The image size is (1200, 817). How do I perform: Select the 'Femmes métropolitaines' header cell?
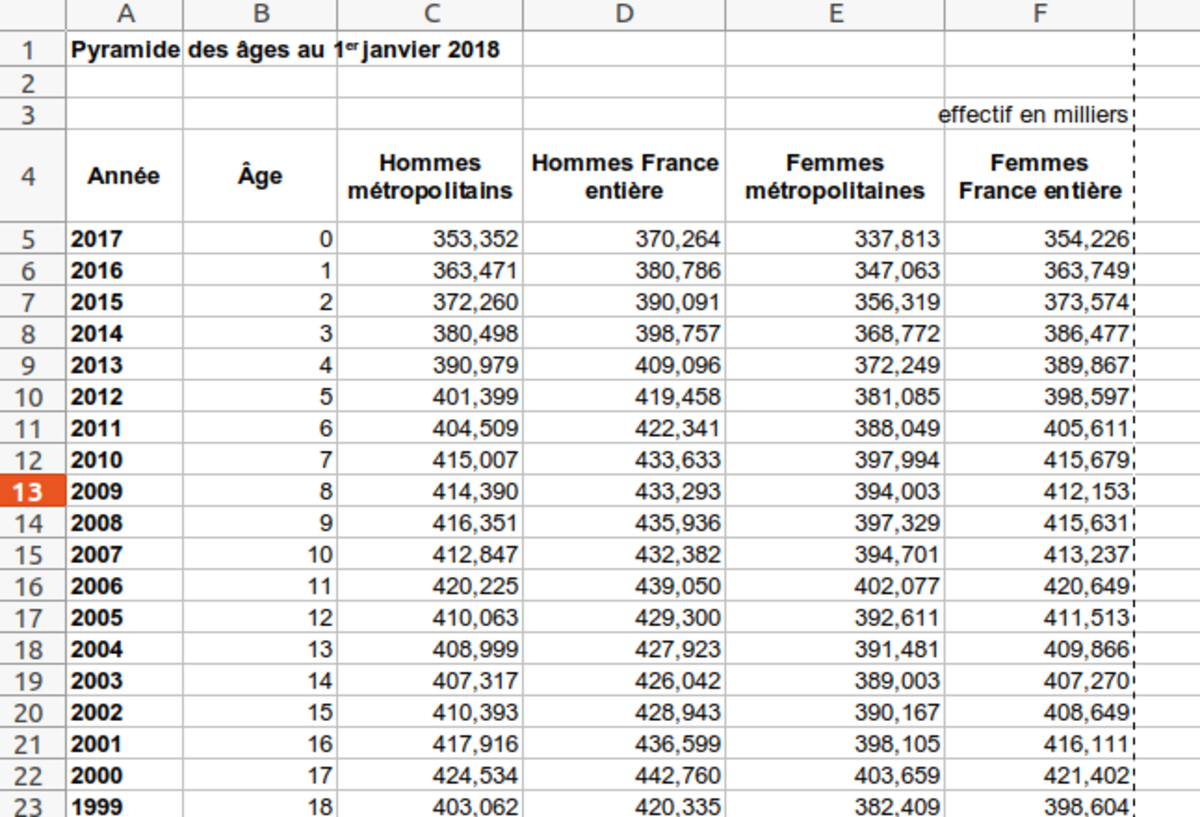coord(835,176)
